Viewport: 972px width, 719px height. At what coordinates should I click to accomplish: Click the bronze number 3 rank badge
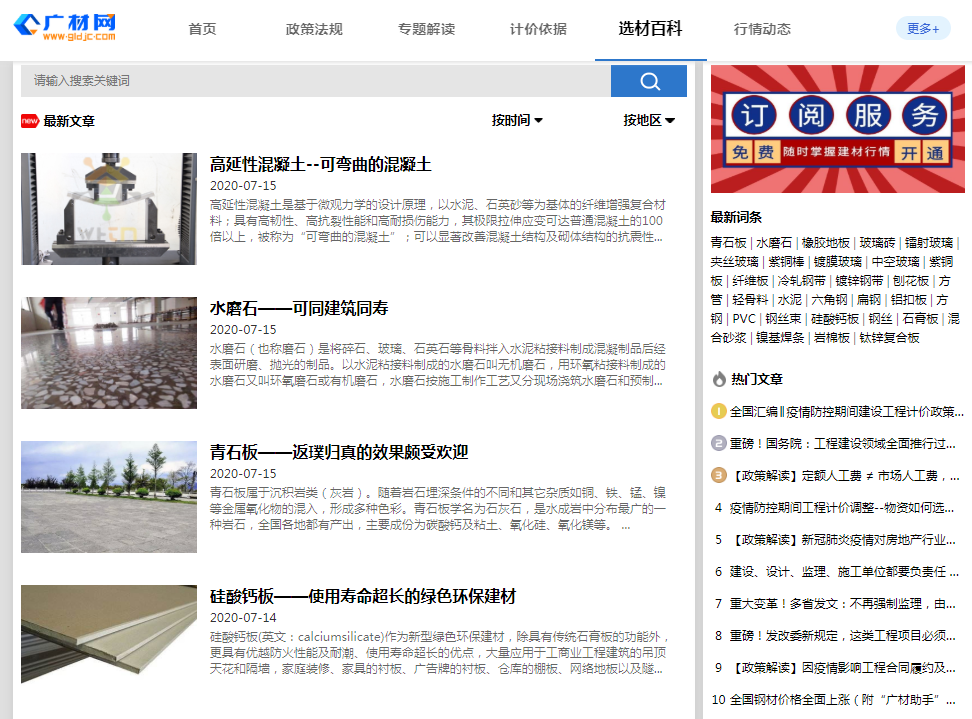coord(718,475)
